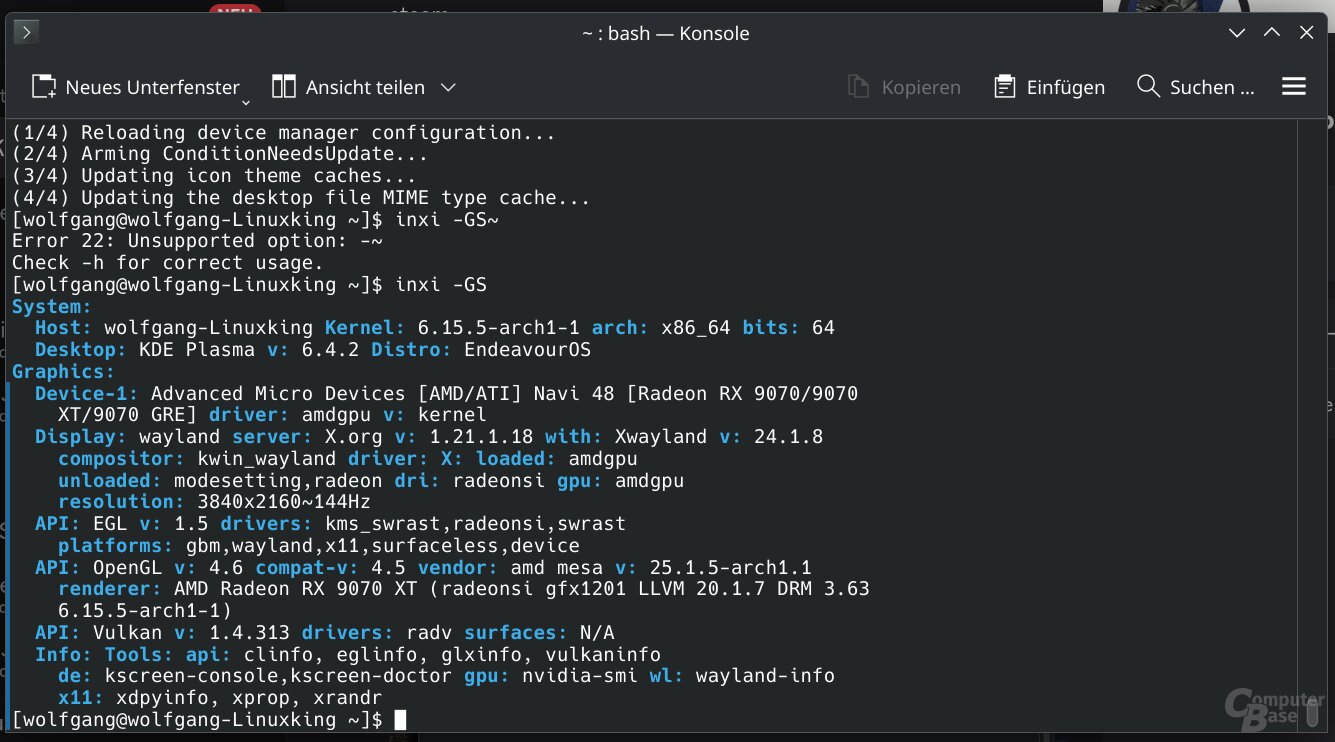Click the 'inxi -GS~' mistyped command
The width and height of the screenshot is (1335, 742).
pos(447,219)
